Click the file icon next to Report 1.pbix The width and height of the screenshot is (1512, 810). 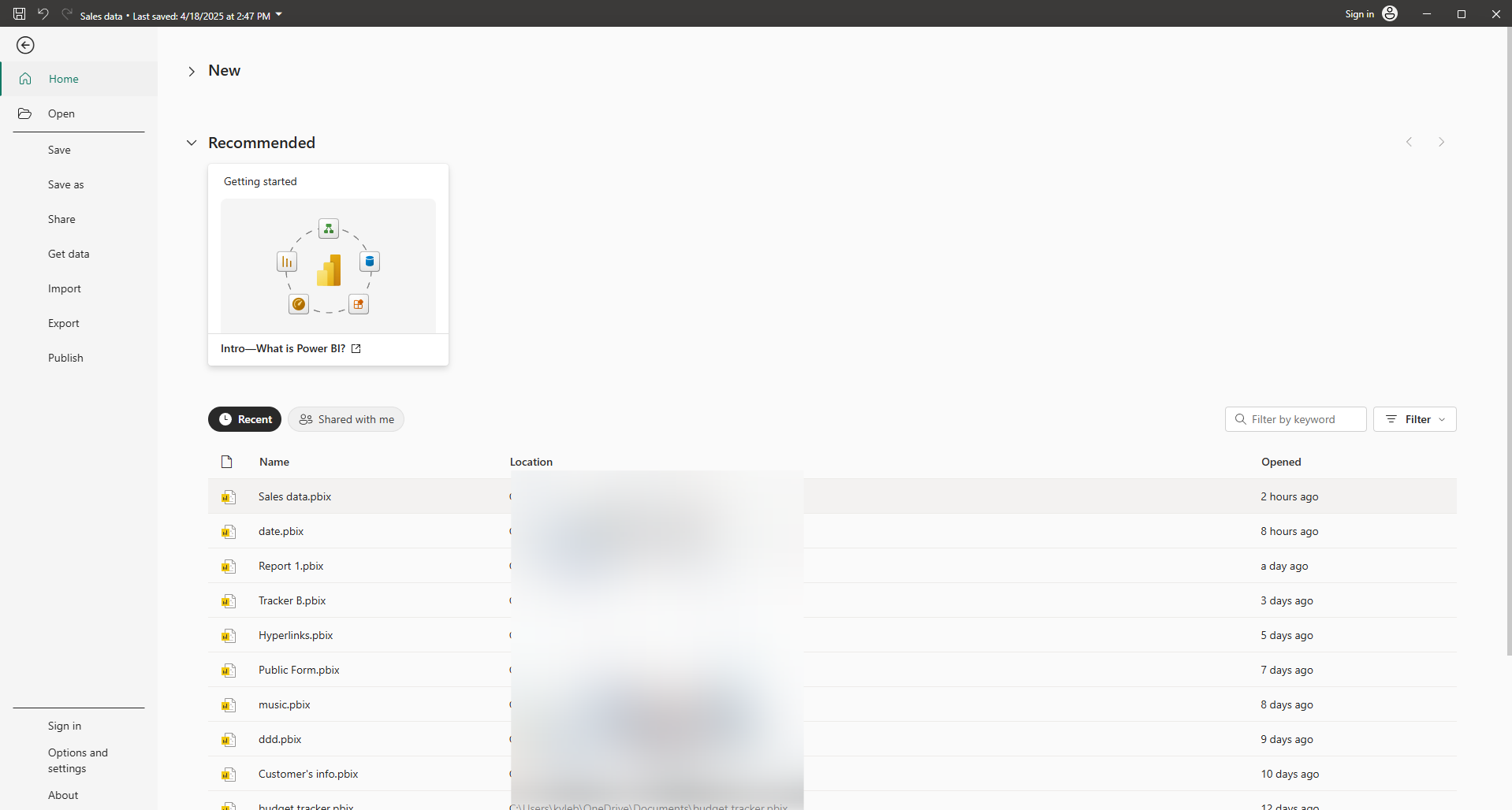point(228,567)
